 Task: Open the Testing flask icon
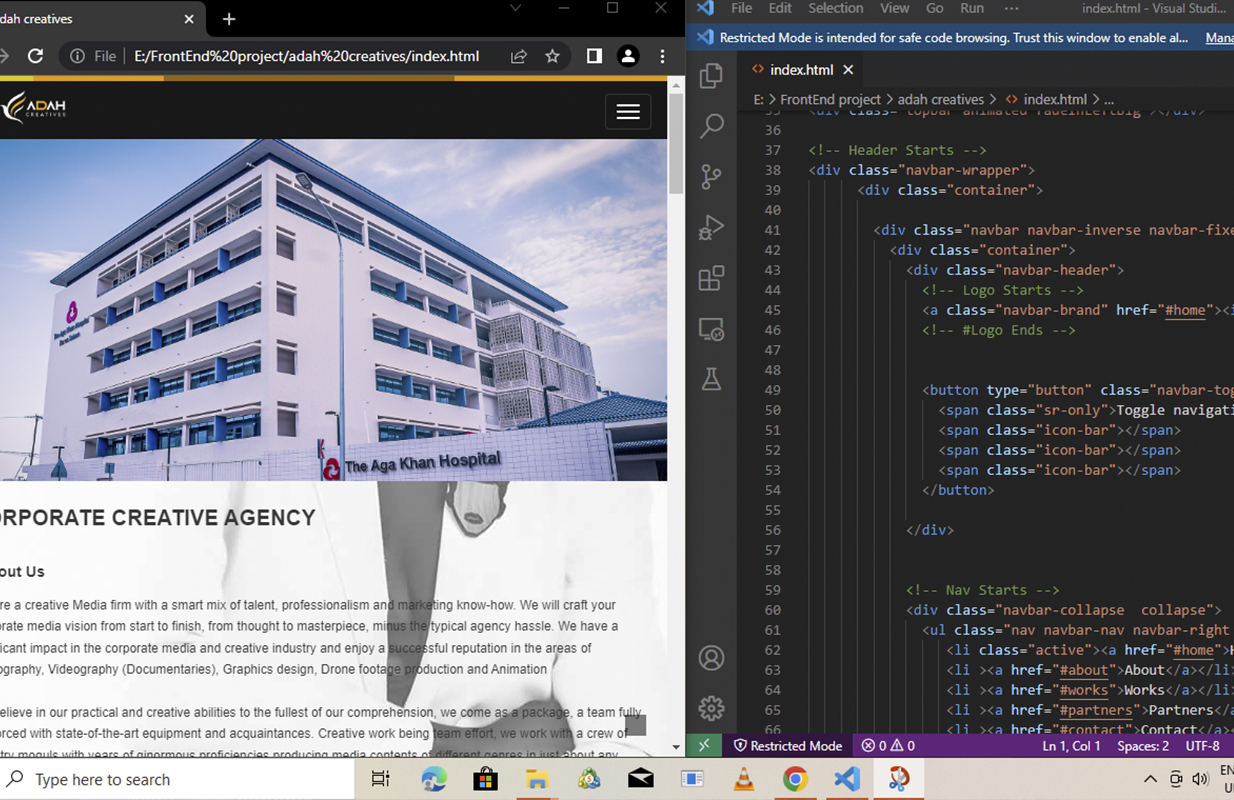coord(711,379)
